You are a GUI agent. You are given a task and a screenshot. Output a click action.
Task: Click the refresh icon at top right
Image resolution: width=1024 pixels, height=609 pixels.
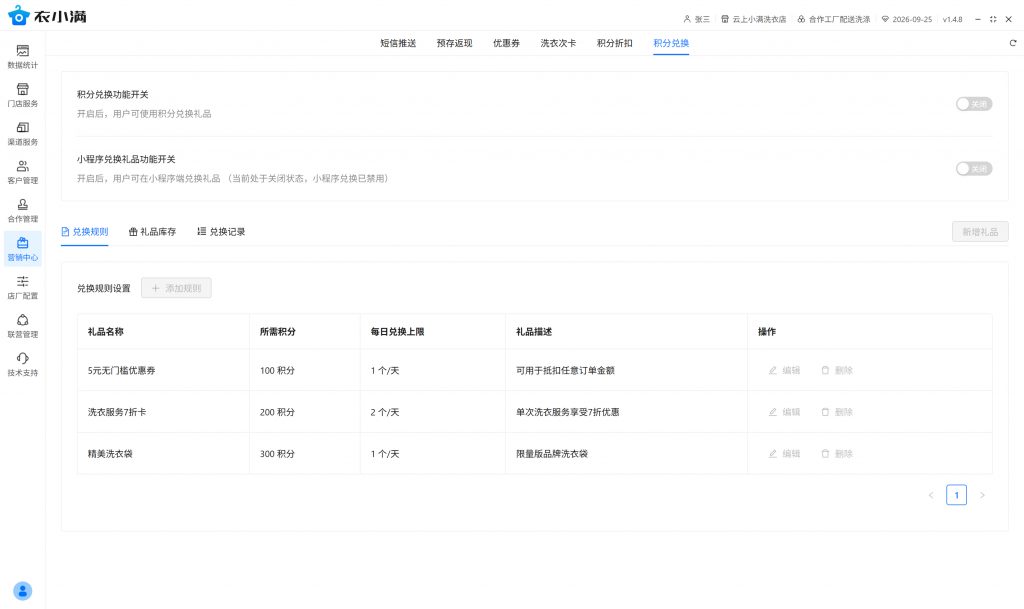point(1012,43)
